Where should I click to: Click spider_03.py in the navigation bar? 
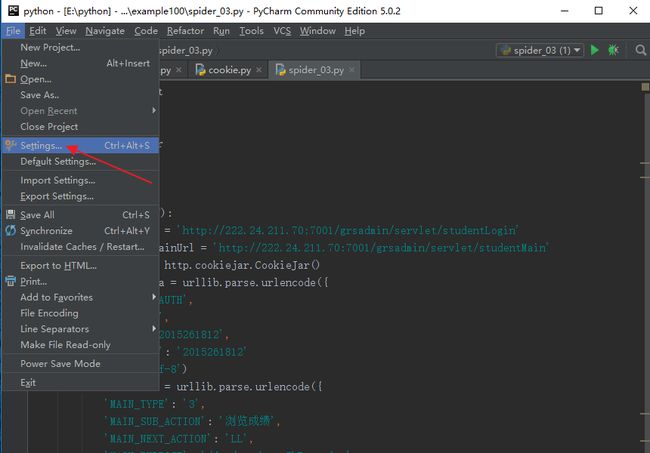tap(186, 51)
